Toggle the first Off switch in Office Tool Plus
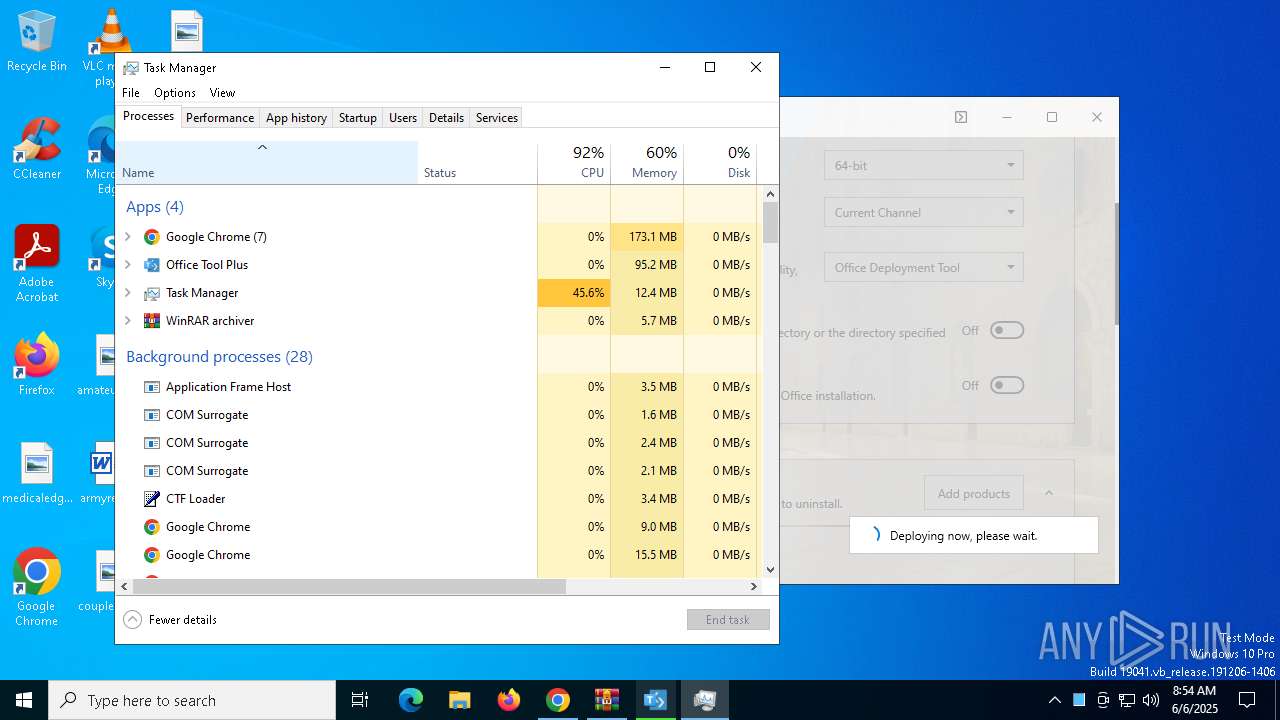This screenshot has width=1280, height=720. coord(1007,331)
